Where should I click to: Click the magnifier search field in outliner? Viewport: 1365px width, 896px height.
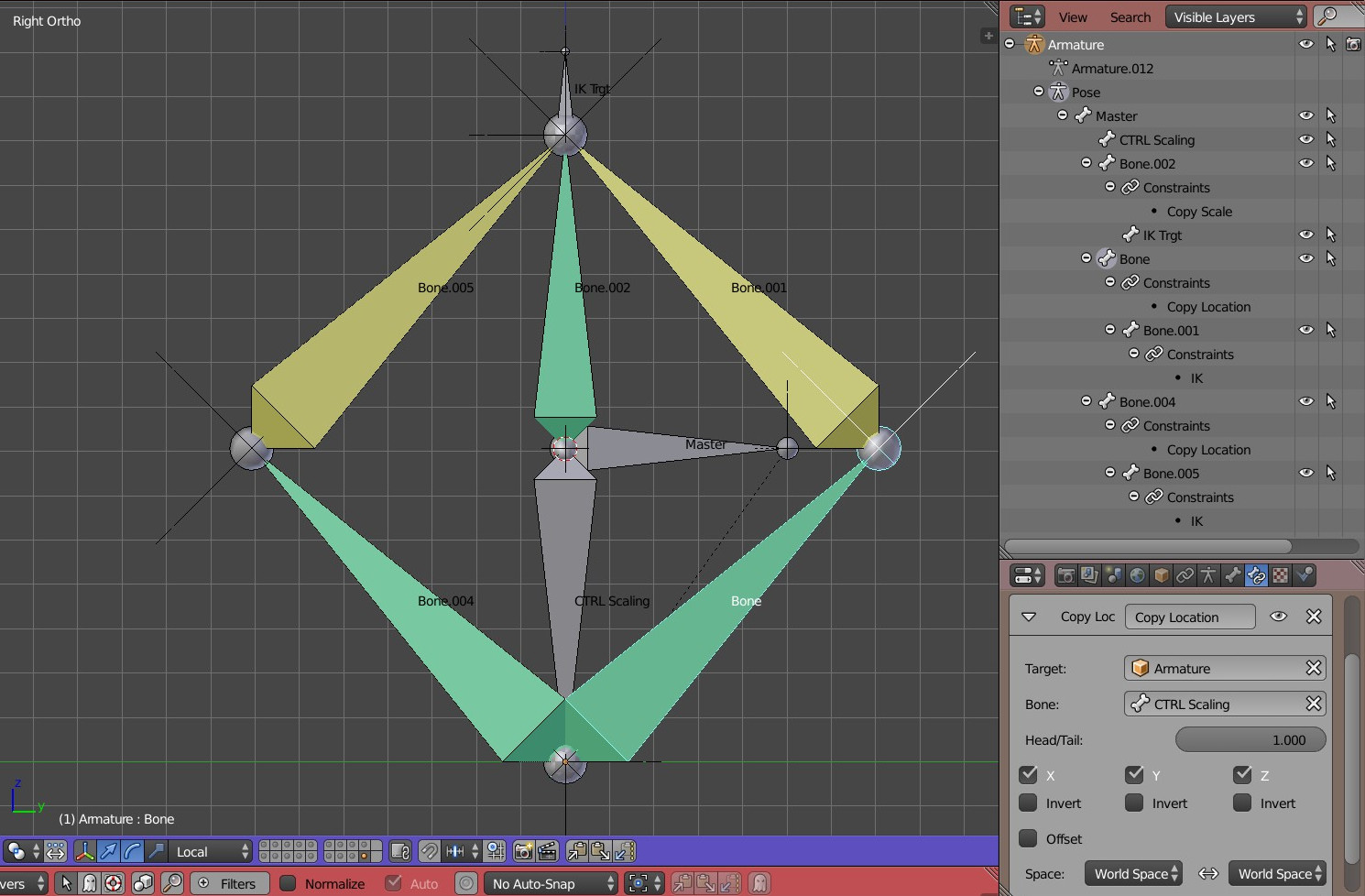[x=1338, y=16]
